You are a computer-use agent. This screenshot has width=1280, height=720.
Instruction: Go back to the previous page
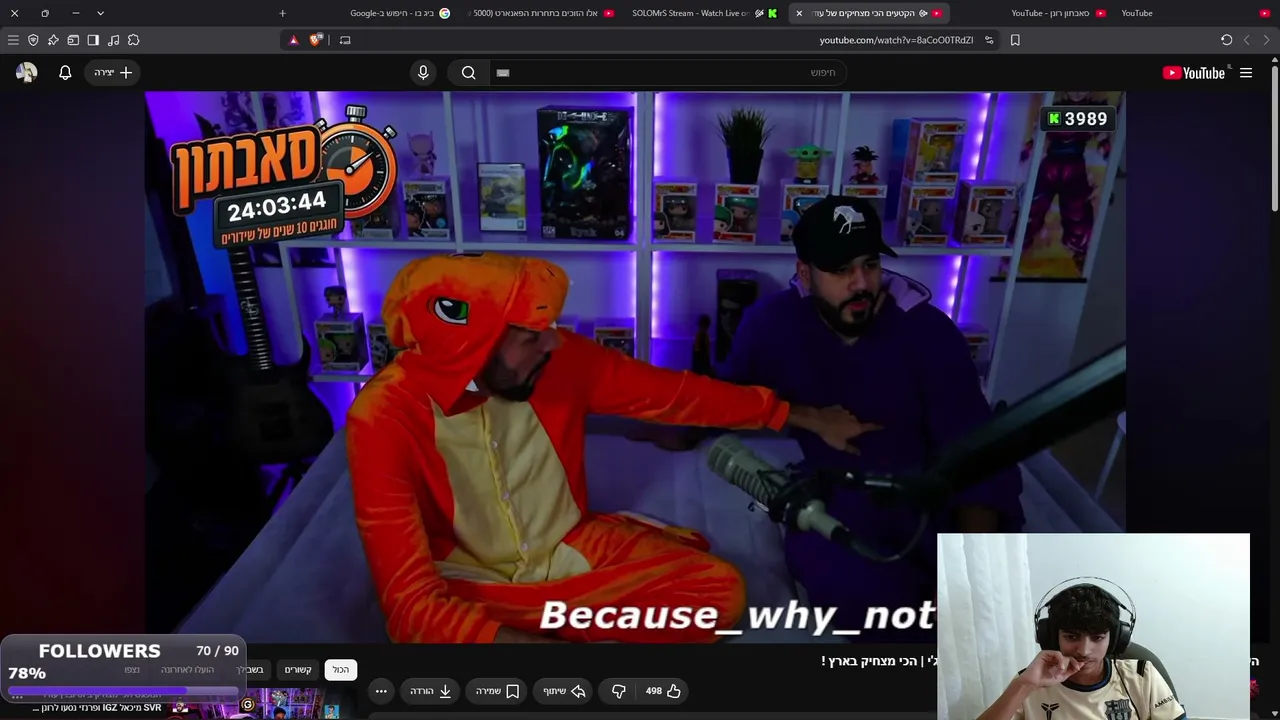tap(1266, 40)
